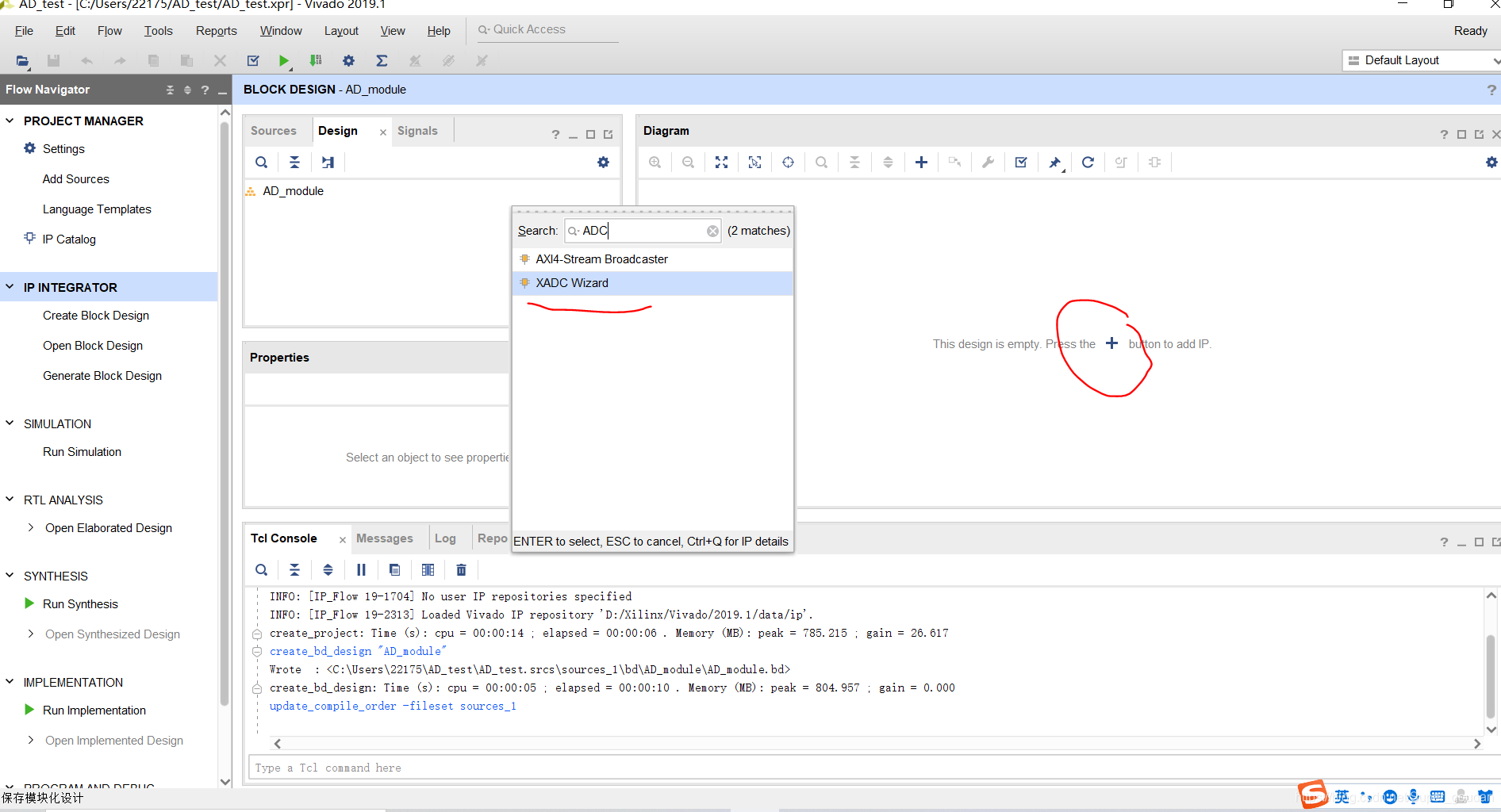The width and height of the screenshot is (1501, 812).
Task: Click Tcl Console horizontal scrollbar
Action: click(x=877, y=744)
